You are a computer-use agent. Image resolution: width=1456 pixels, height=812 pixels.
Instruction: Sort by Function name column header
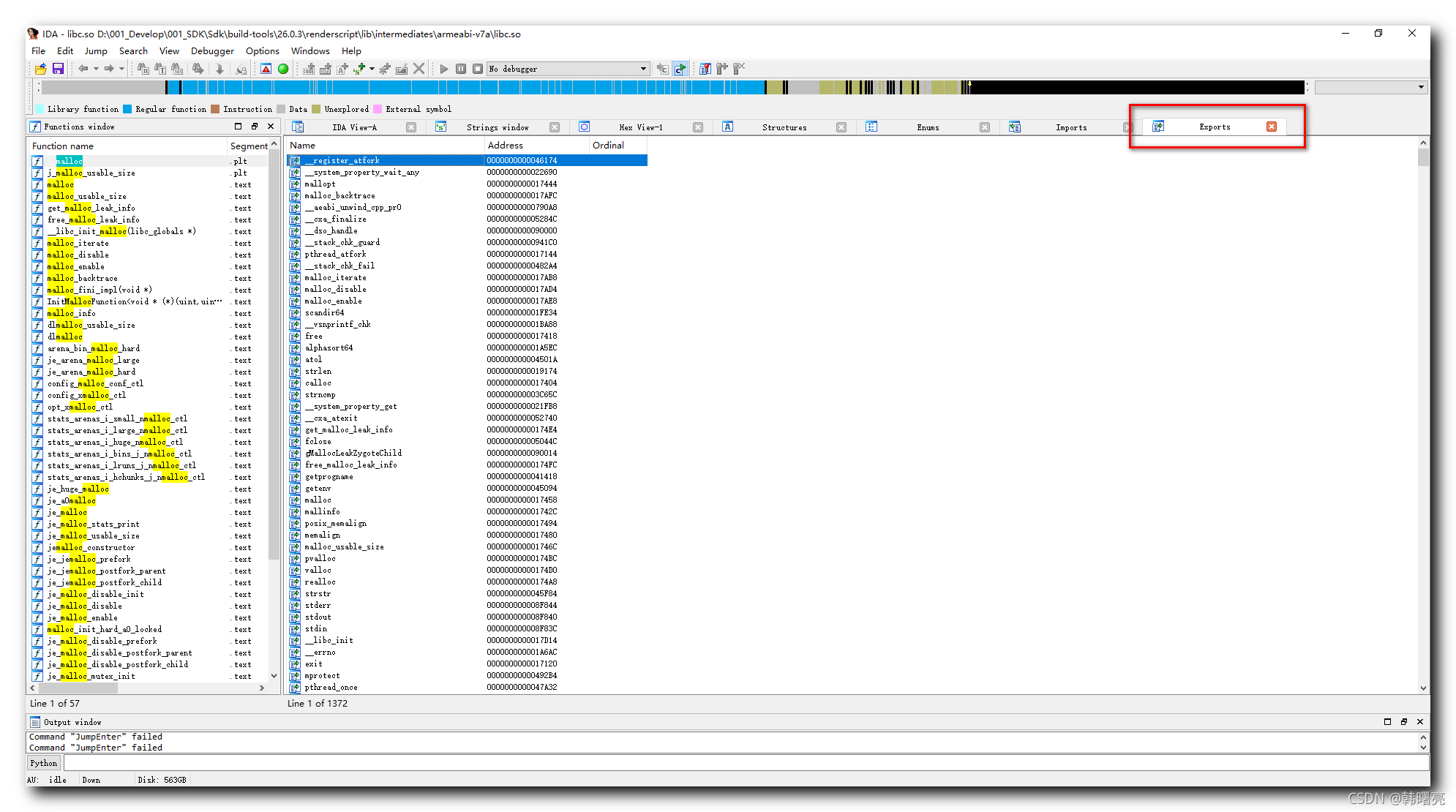pyautogui.click(x=128, y=146)
